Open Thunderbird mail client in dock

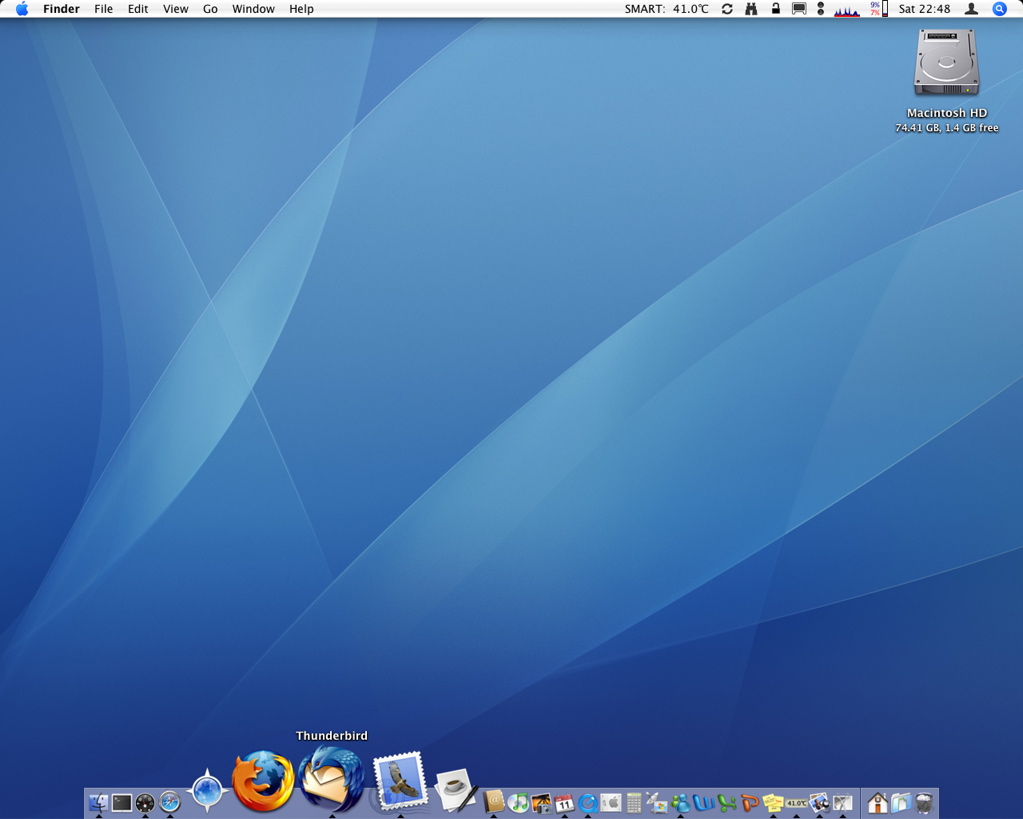[332, 779]
